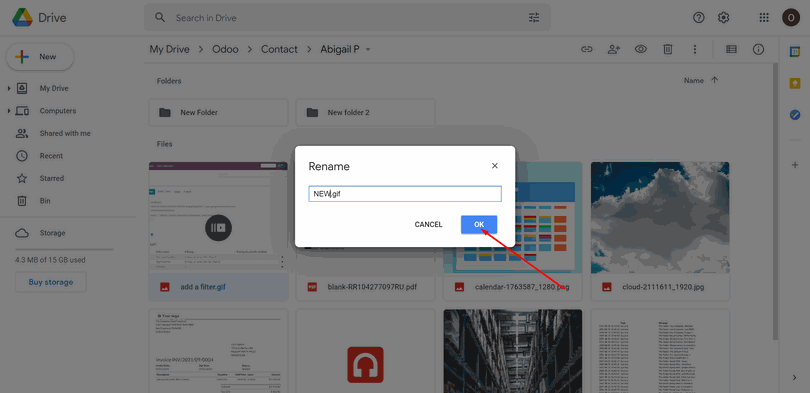810x393 pixels.
Task: Click the Preview eye icon
Action: click(641, 49)
